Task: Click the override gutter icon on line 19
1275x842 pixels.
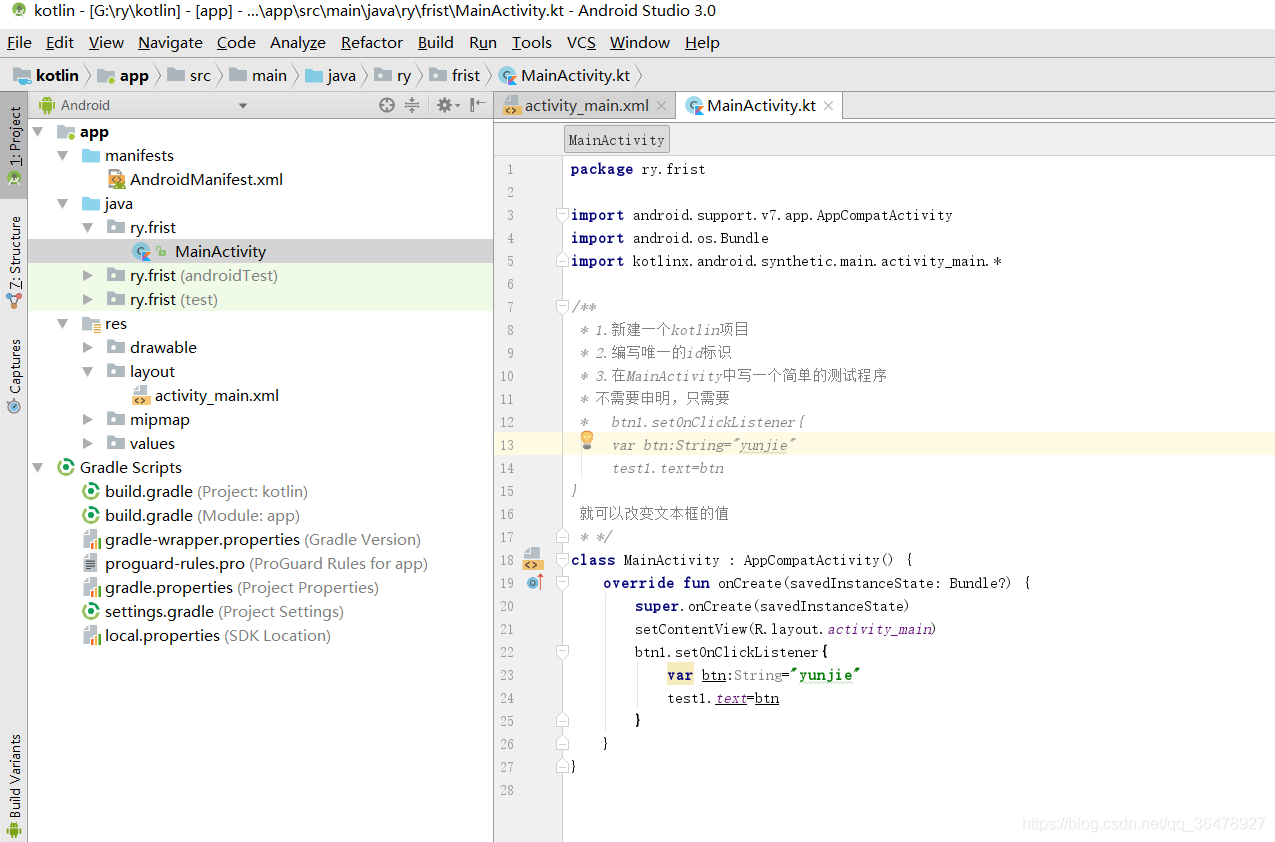Action: (x=534, y=582)
